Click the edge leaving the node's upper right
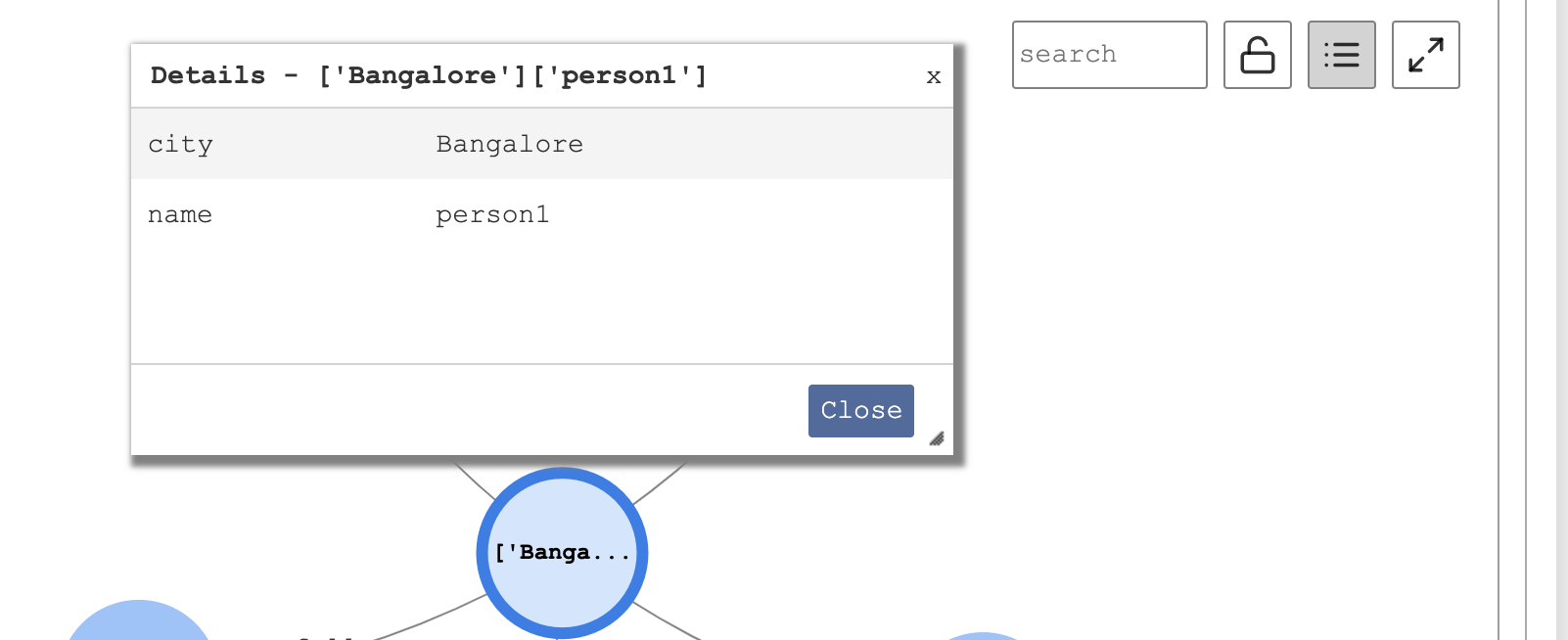Viewport: 1568px width, 640px height. pos(658,484)
